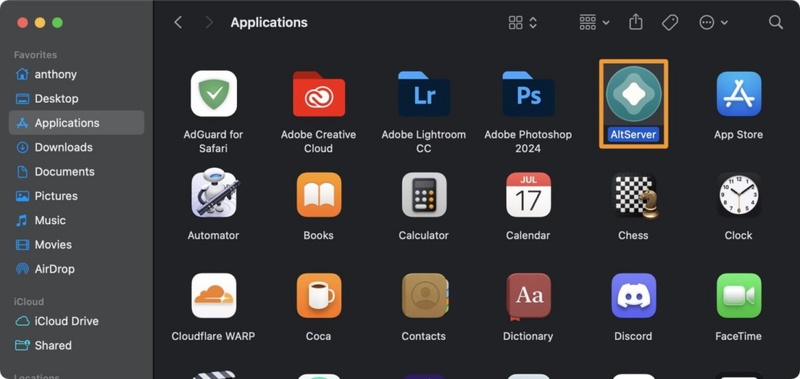Open the Adobe Photoshop 2024 folder
Screen dimensions: 800x379
pos(528,94)
